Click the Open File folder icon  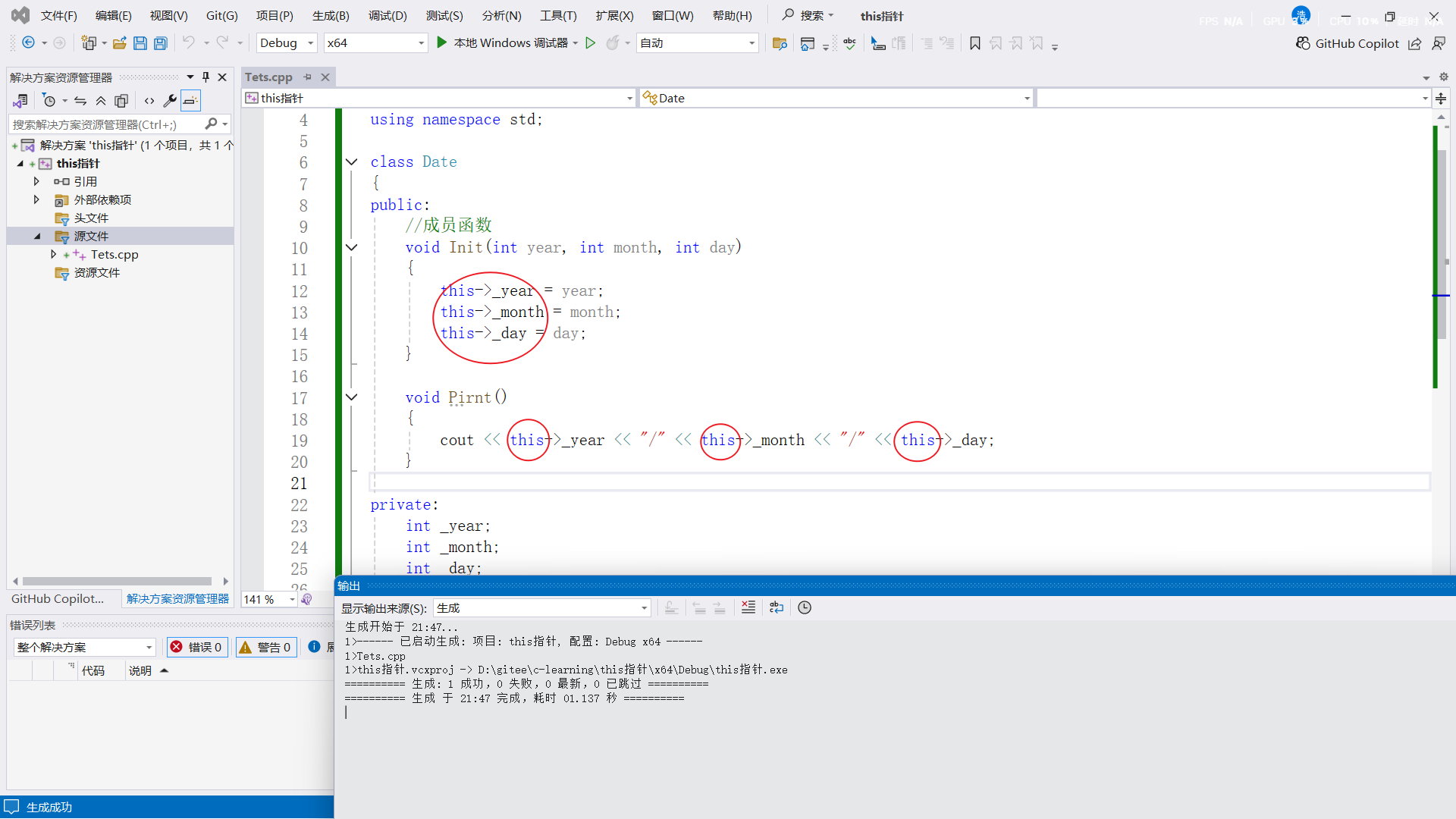pos(119,43)
